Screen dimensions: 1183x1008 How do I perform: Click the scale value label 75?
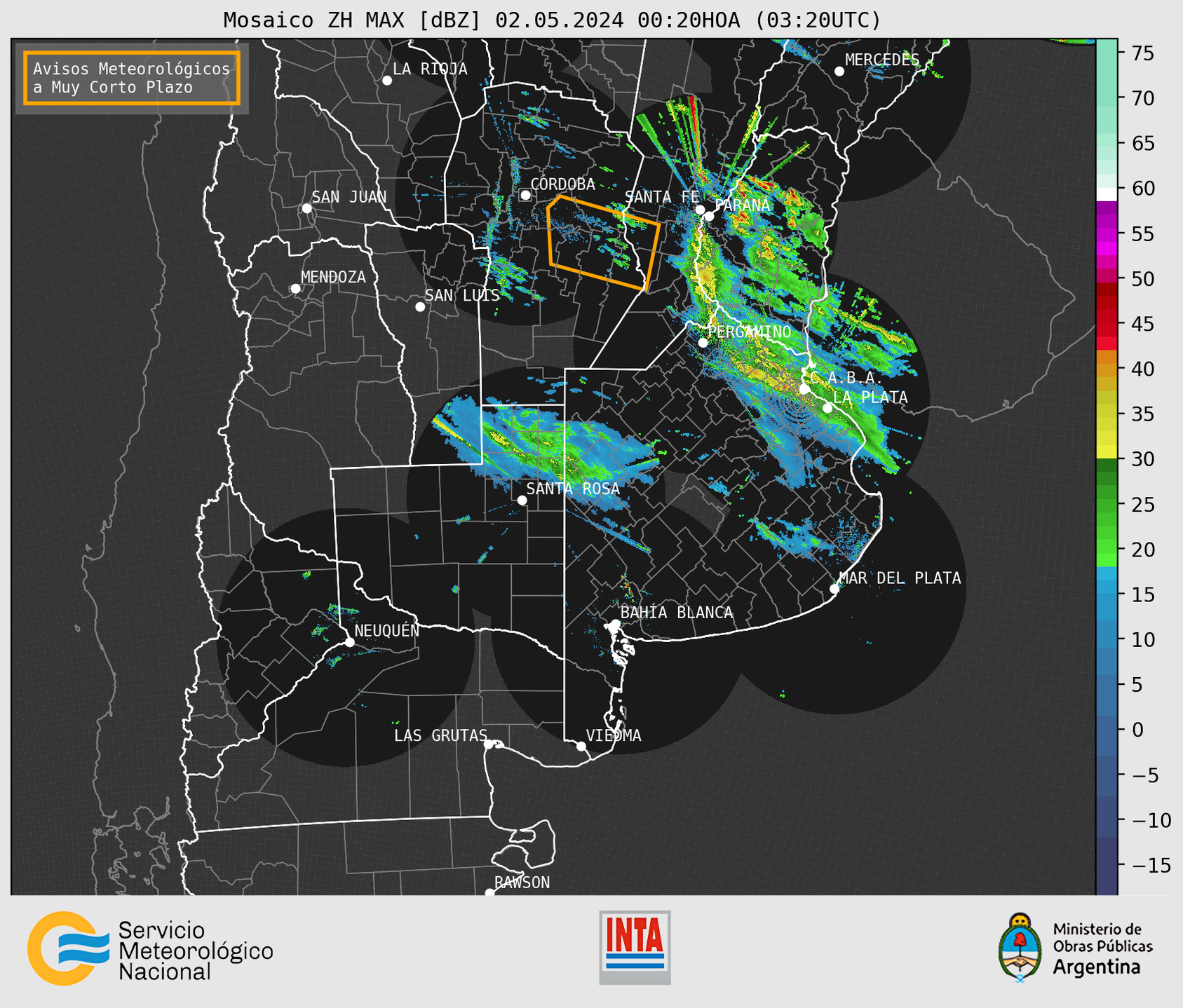tap(1142, 53)
